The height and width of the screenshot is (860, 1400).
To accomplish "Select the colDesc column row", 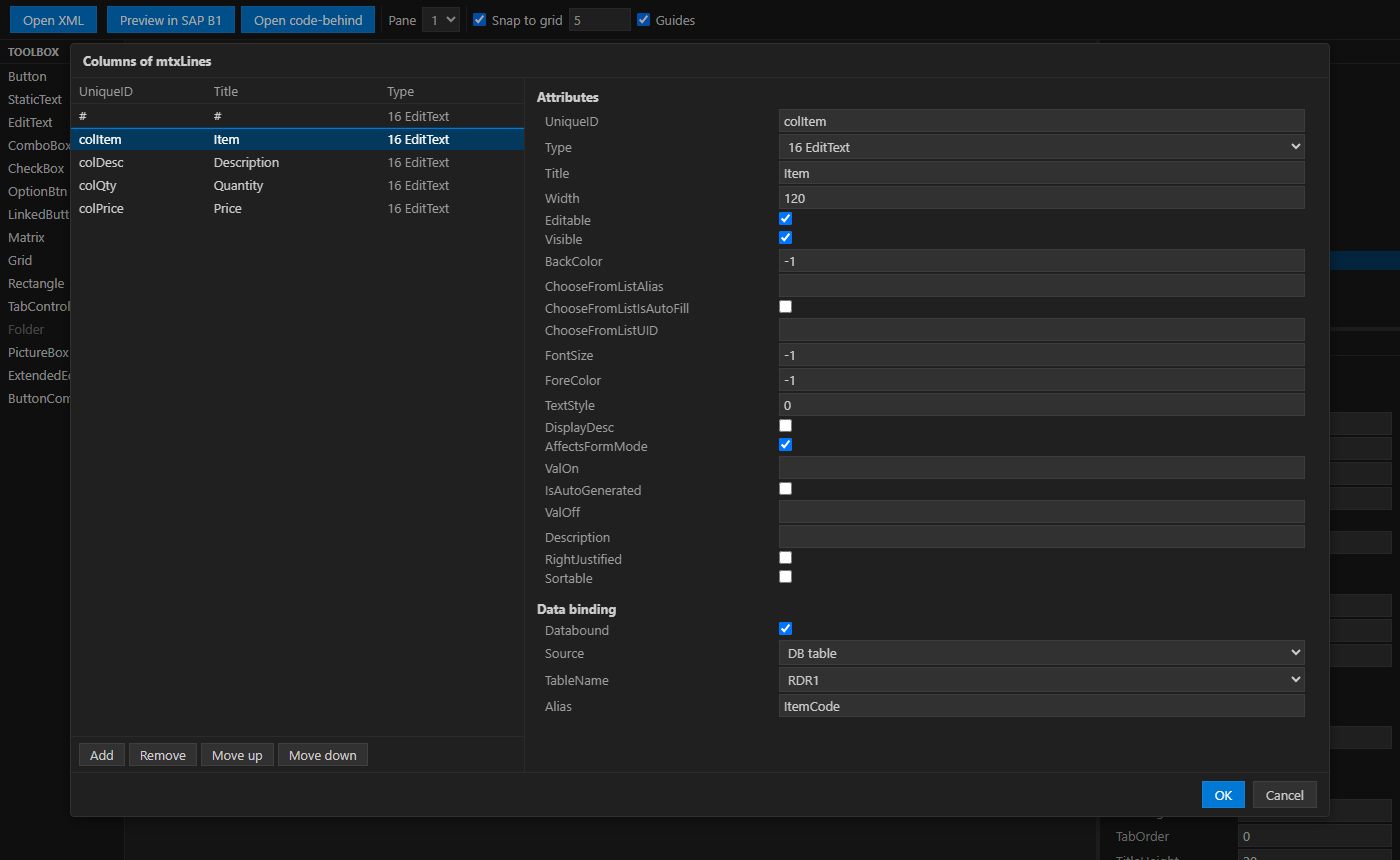I will coord(297,162).
